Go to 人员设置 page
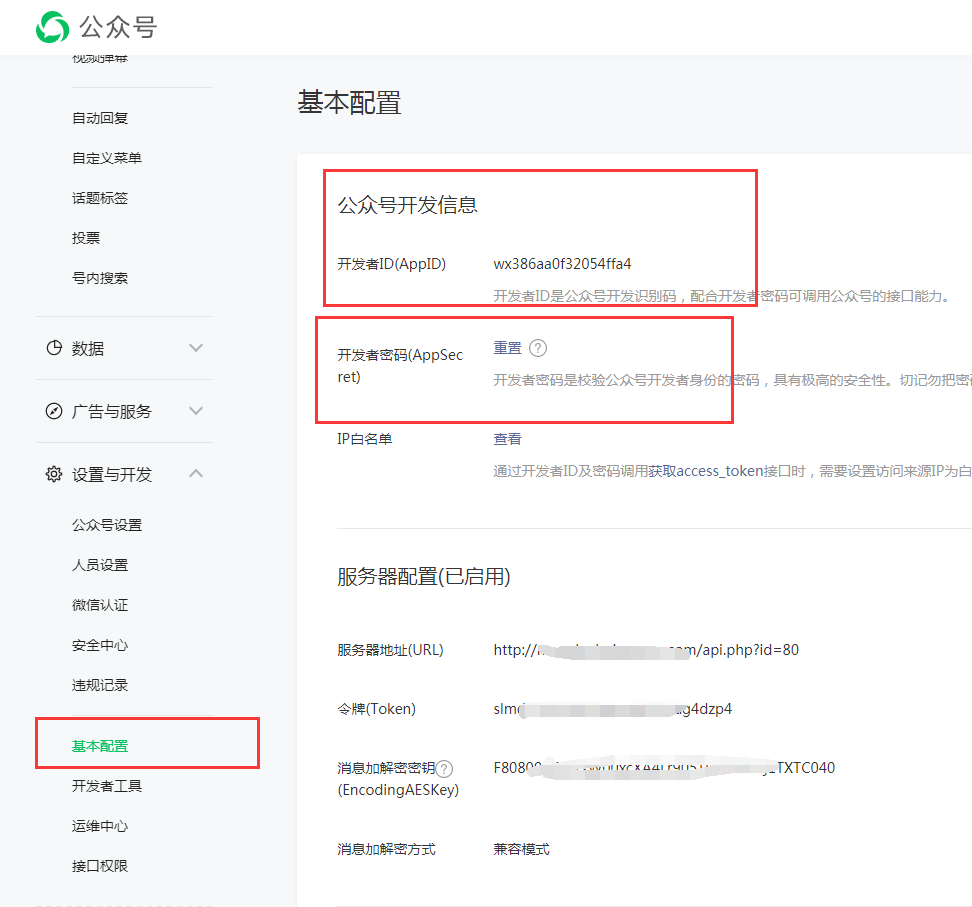This screenshot has width=972, height=907. pos(100,565)
